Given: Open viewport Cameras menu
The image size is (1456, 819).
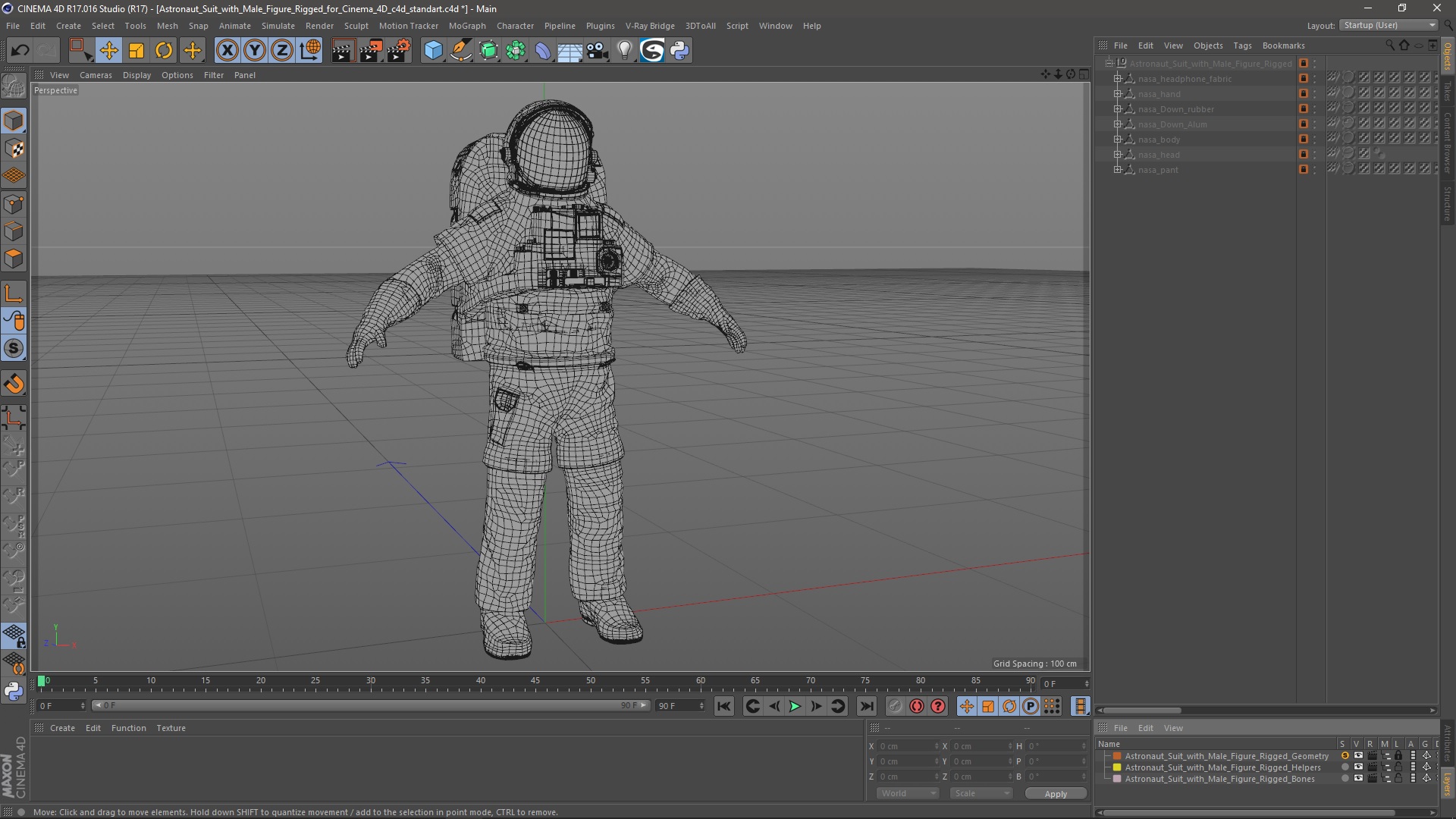Looking at the screenshot, I should (x=96, y=75).
